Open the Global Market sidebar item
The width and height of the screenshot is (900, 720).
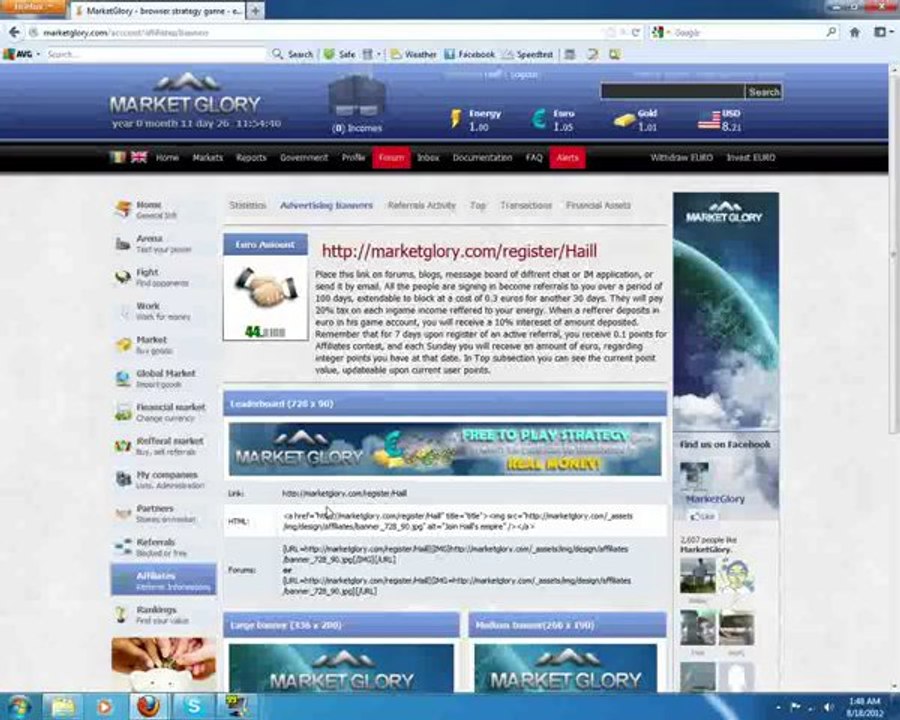164,378
